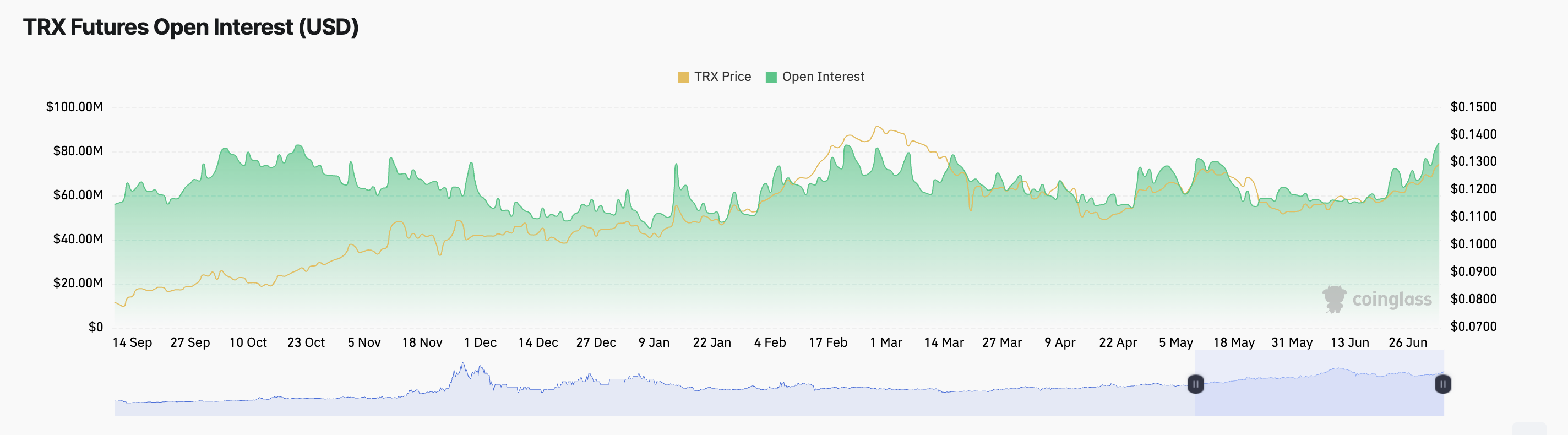Click the tallest peak in the navigator mini chart
Image resolution: width=1568 pixels, height=435 pixels.
point(462,364)
